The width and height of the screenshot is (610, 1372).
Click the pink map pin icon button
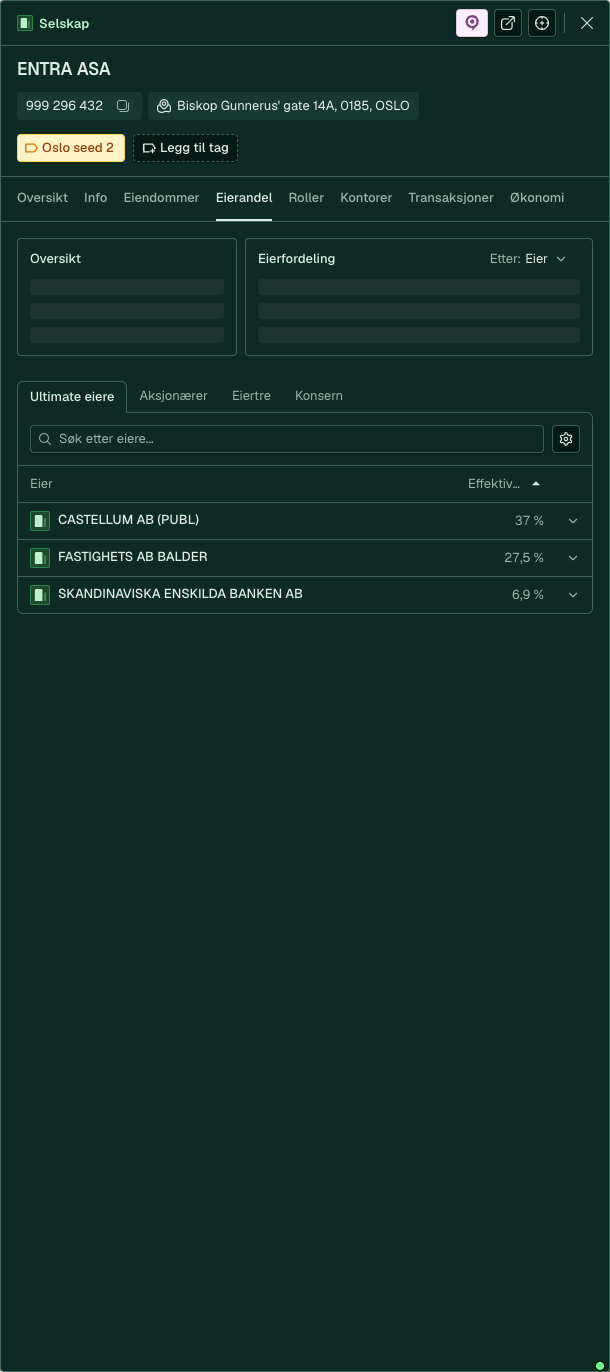(x=472, y=23)
